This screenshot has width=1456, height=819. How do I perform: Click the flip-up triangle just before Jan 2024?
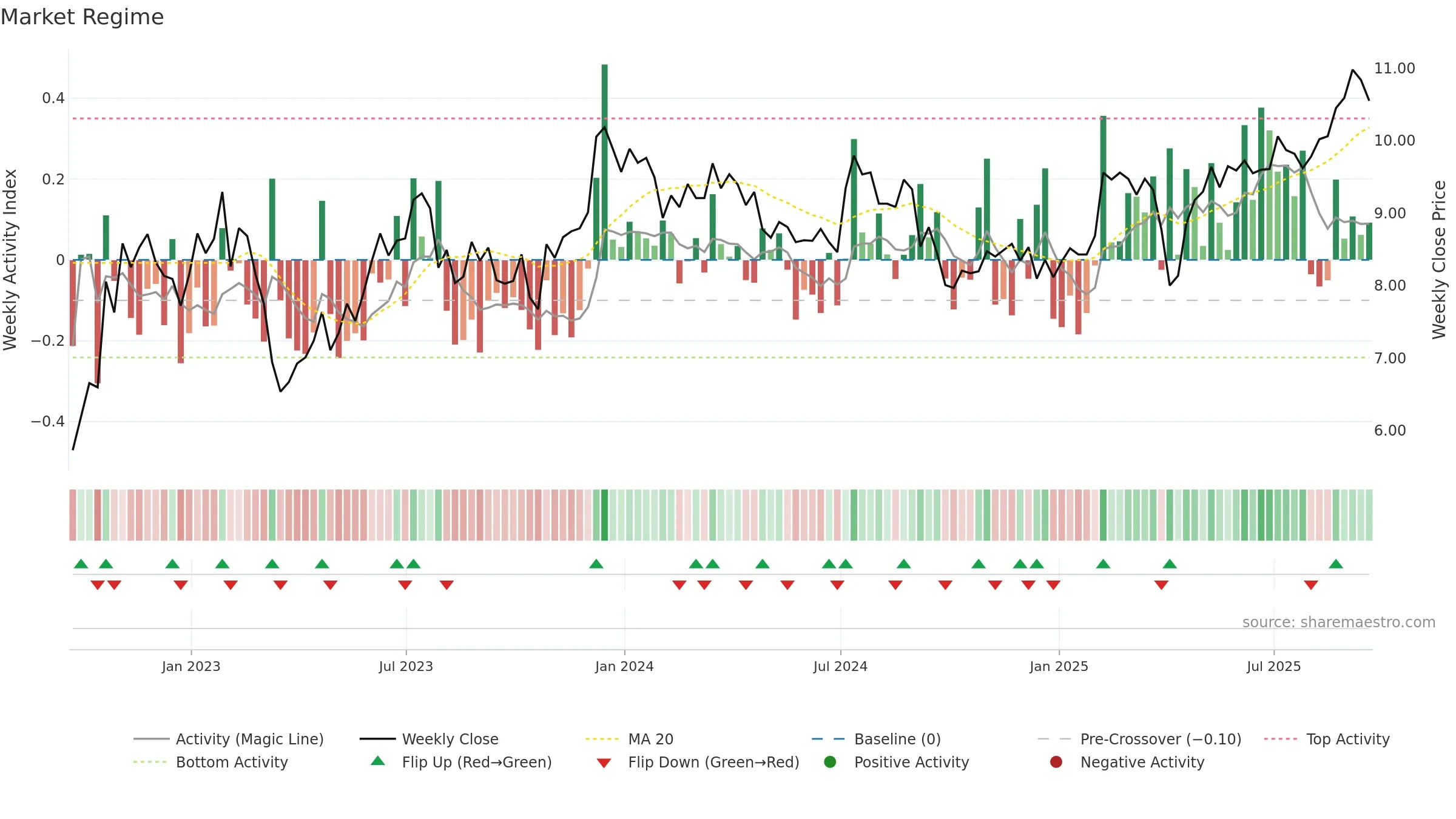(596, 564)
